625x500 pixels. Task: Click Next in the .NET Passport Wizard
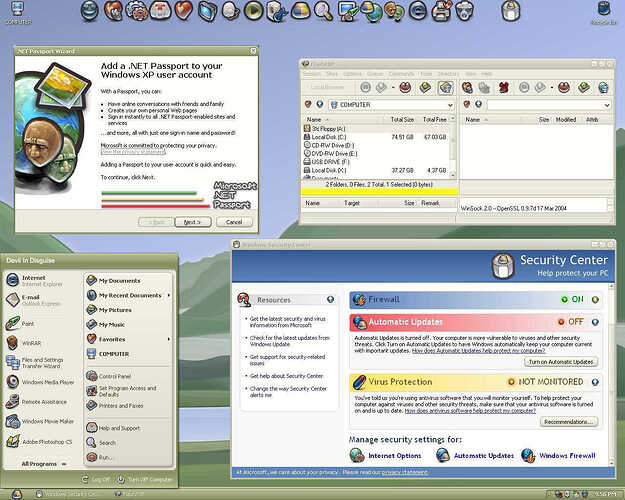pos(187,222)
